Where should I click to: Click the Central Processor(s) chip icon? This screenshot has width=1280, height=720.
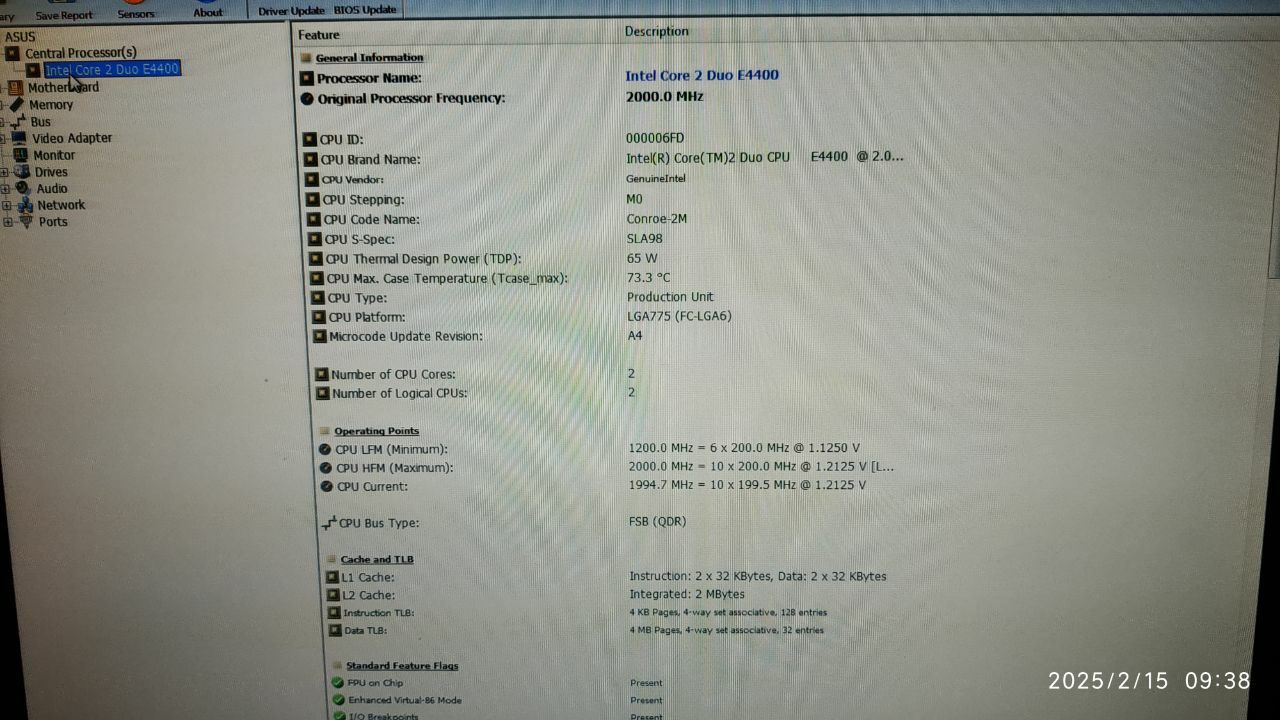click(13, 53)
